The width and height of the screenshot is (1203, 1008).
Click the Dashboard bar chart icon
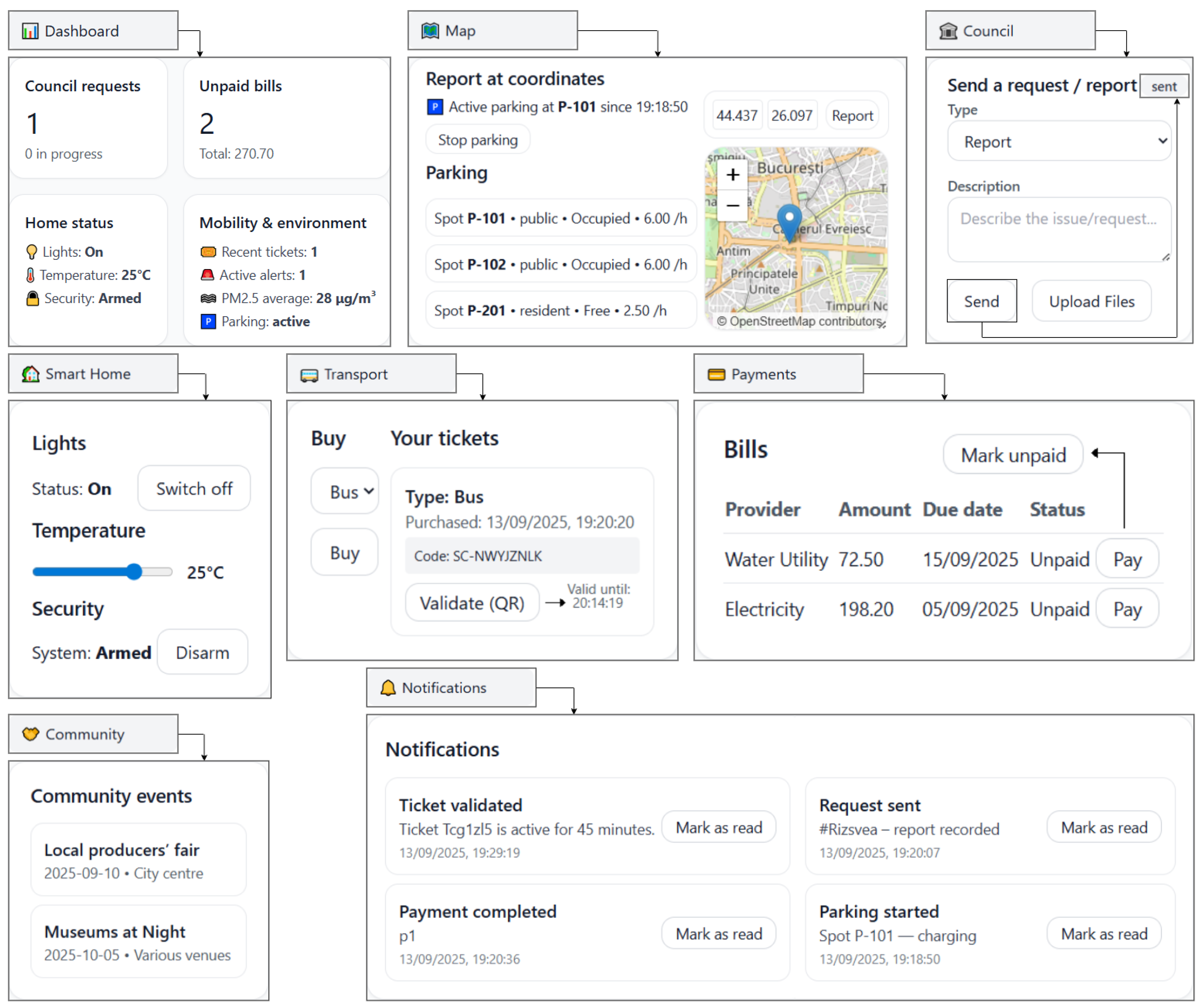[30, 31]
